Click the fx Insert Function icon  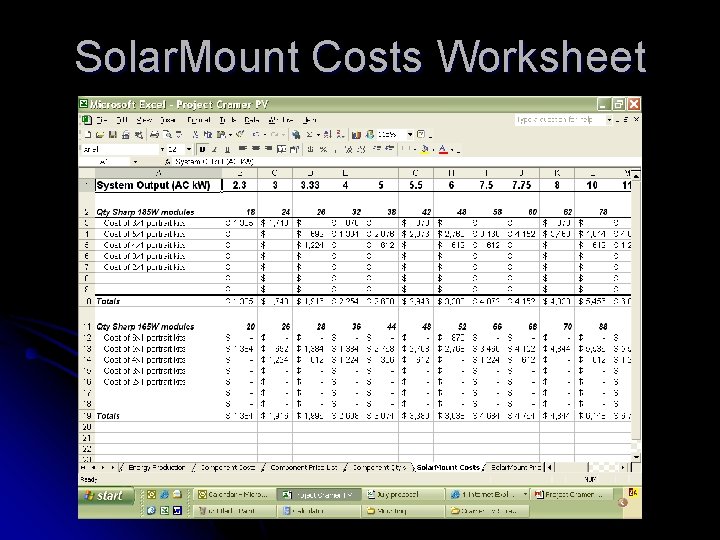tap(168, 162)
